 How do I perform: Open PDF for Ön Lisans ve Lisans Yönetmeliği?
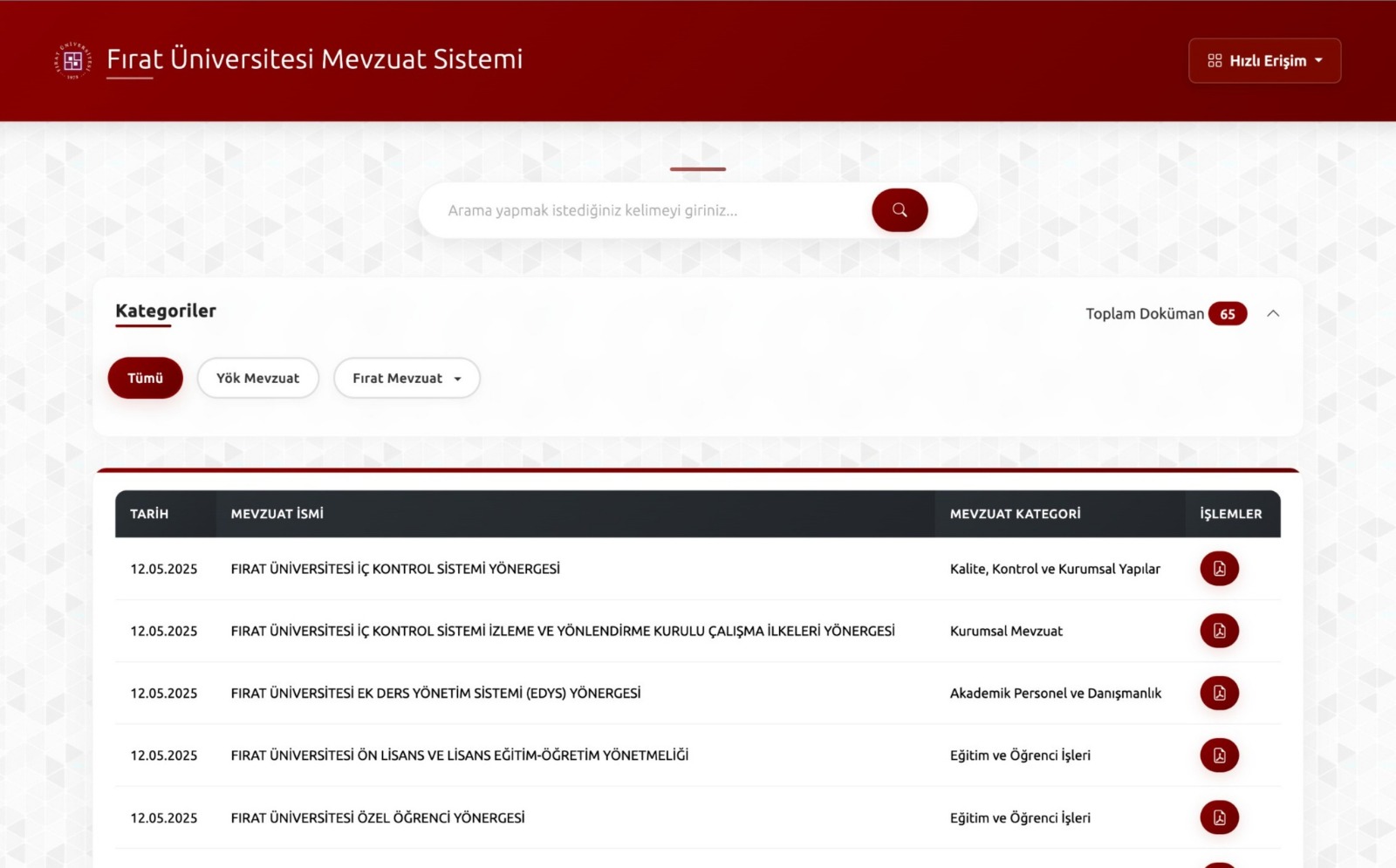(x=1220, y=755)
